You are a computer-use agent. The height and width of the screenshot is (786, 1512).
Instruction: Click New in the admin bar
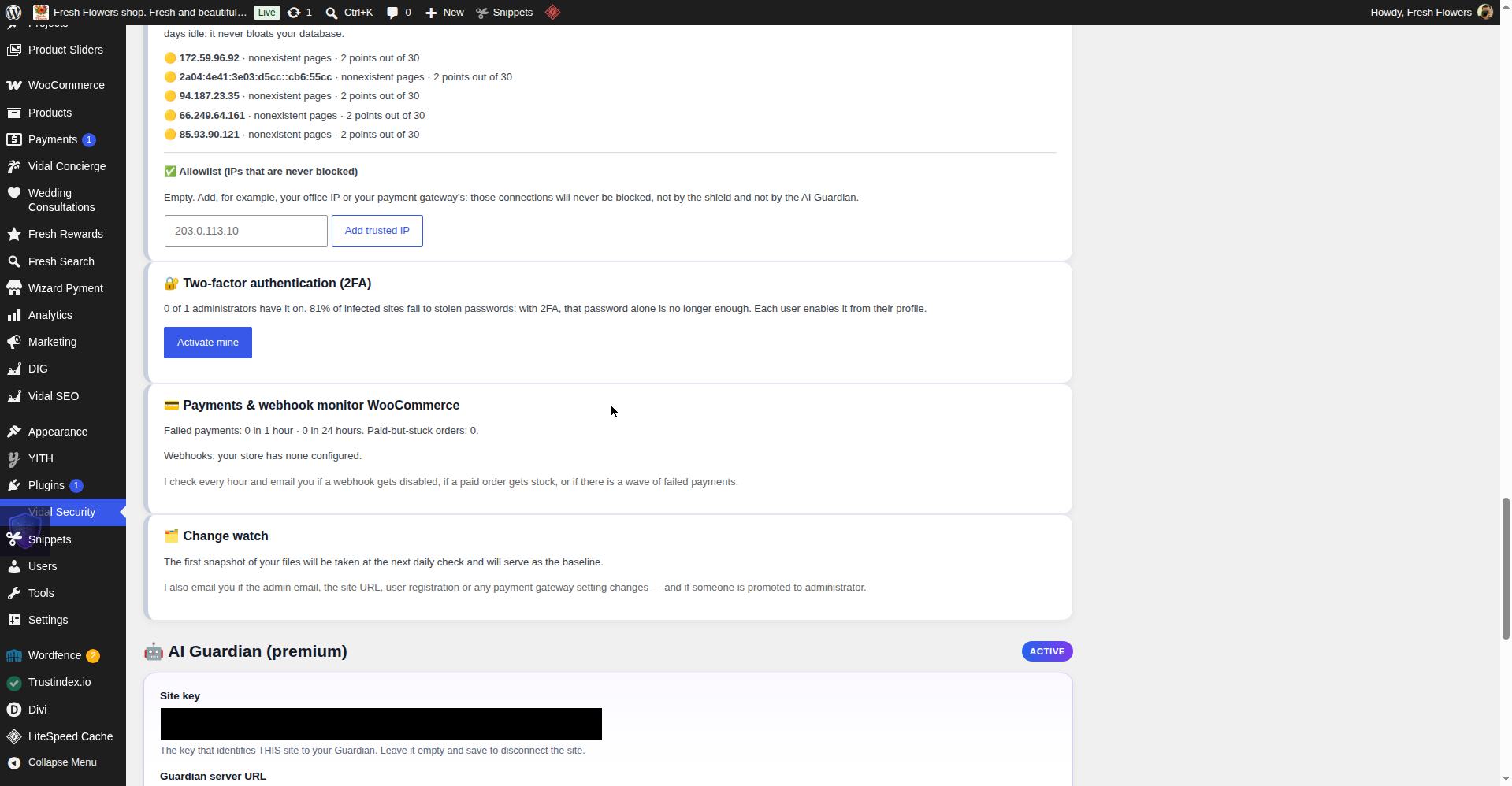point(445,13)
